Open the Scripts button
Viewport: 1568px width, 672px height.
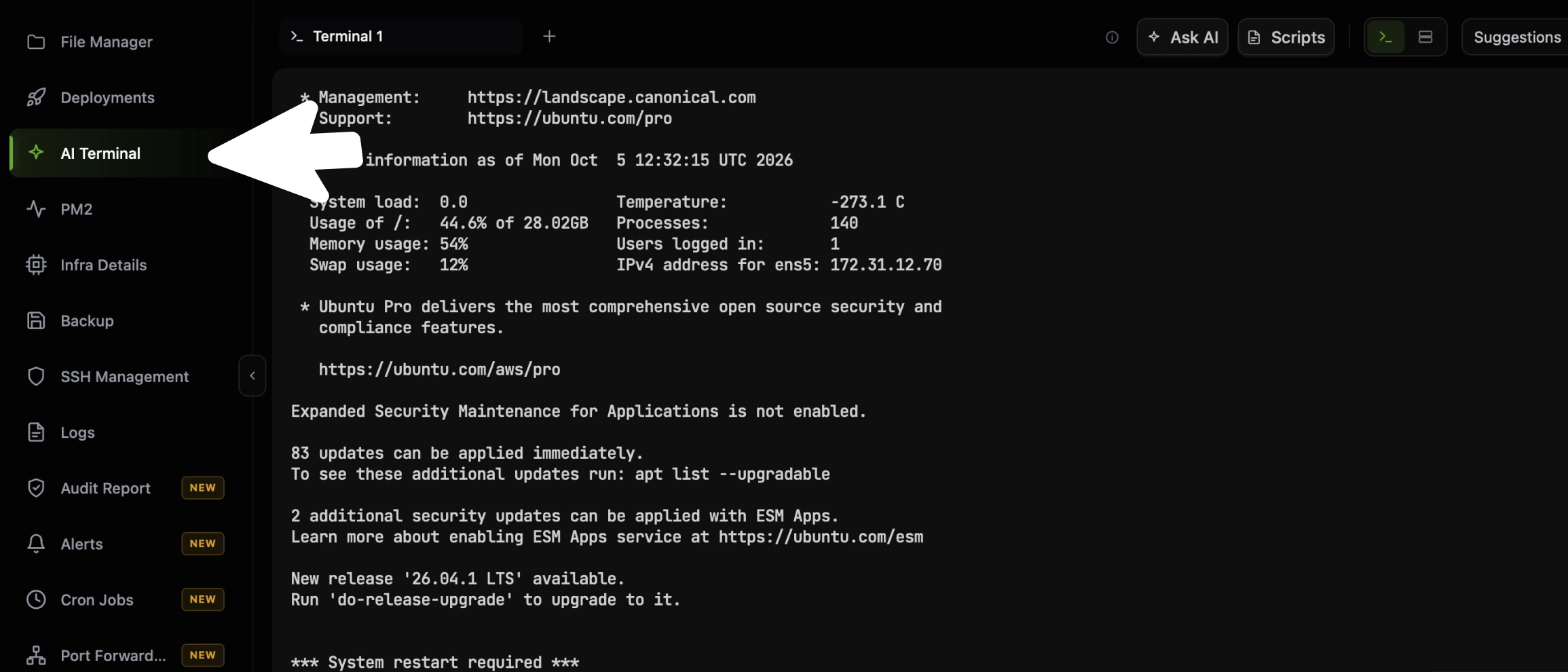tap(1286, 37)
